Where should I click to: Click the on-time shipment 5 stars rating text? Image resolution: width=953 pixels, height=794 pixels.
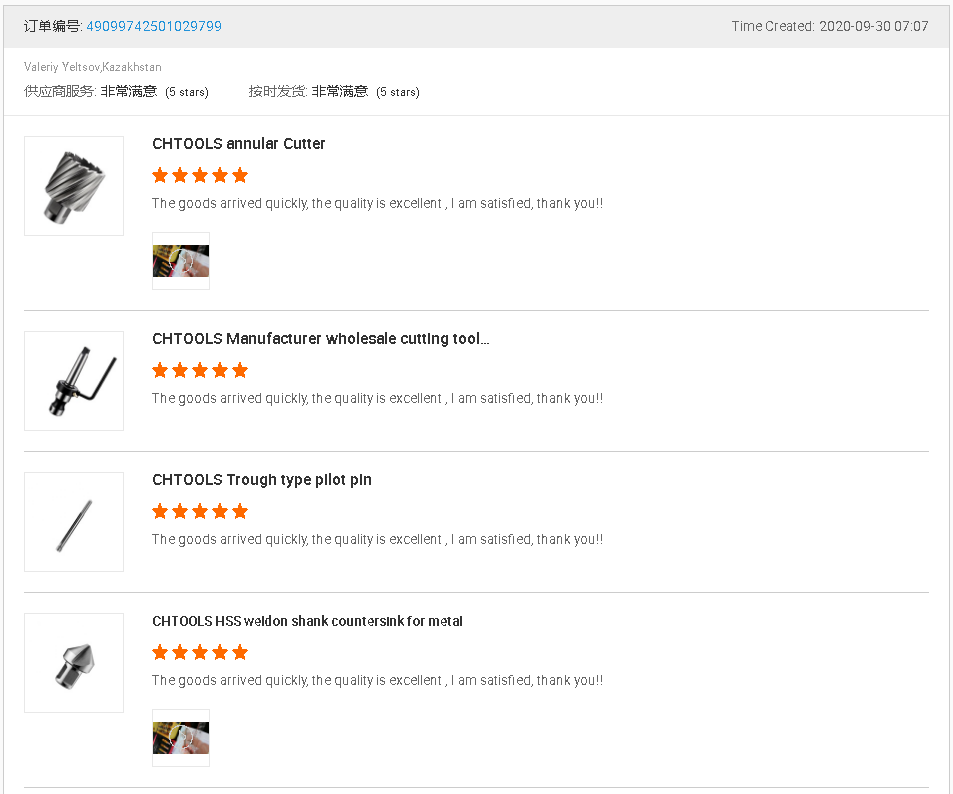point(398,92)
